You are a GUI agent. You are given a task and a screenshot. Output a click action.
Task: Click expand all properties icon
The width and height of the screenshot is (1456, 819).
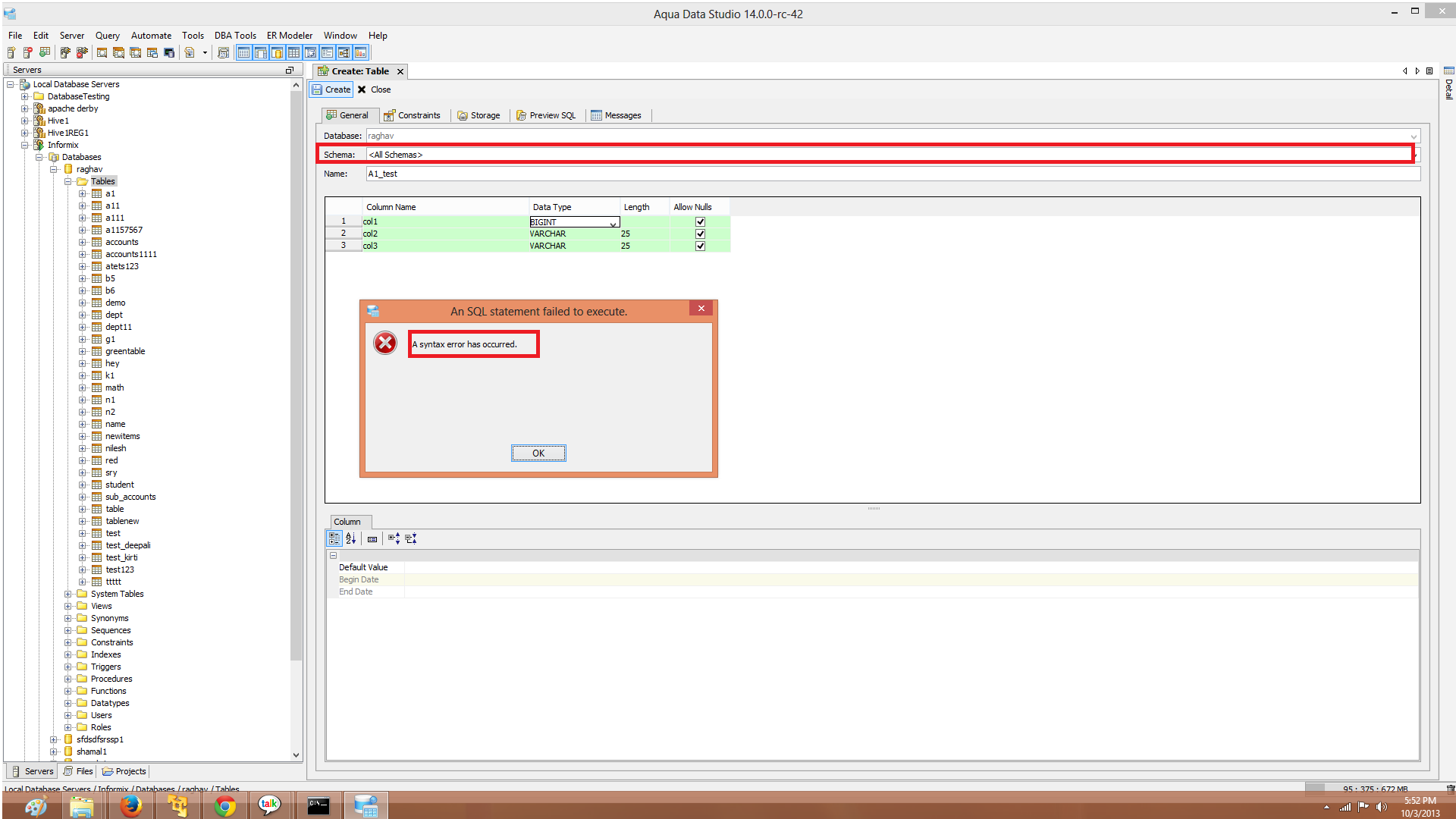[x=394, y=538]
